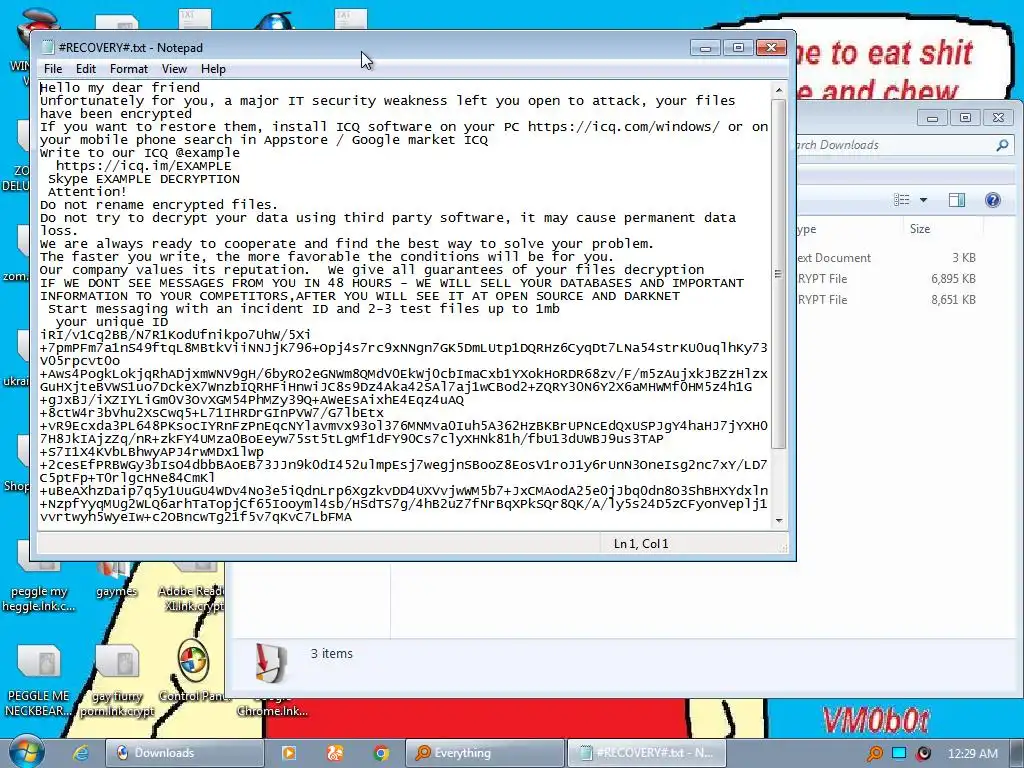Open the Edit menu in Notepad
This screenshot has width=1024, height=768.
(x=86, y=69)
